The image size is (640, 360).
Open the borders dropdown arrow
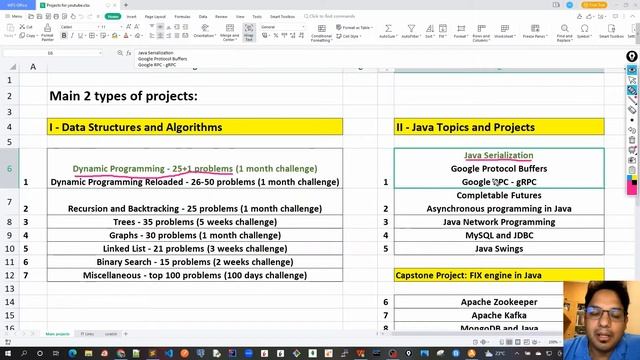(97, 36)
